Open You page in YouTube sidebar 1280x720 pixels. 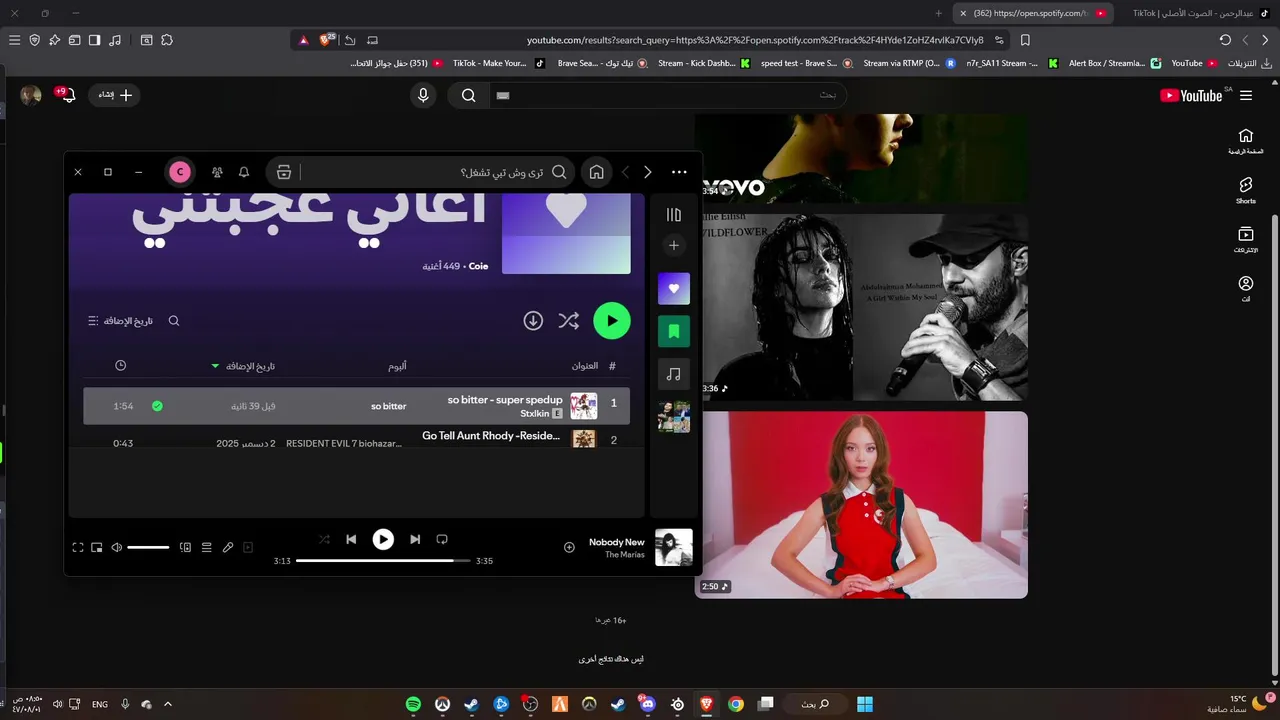point(1246,290)
